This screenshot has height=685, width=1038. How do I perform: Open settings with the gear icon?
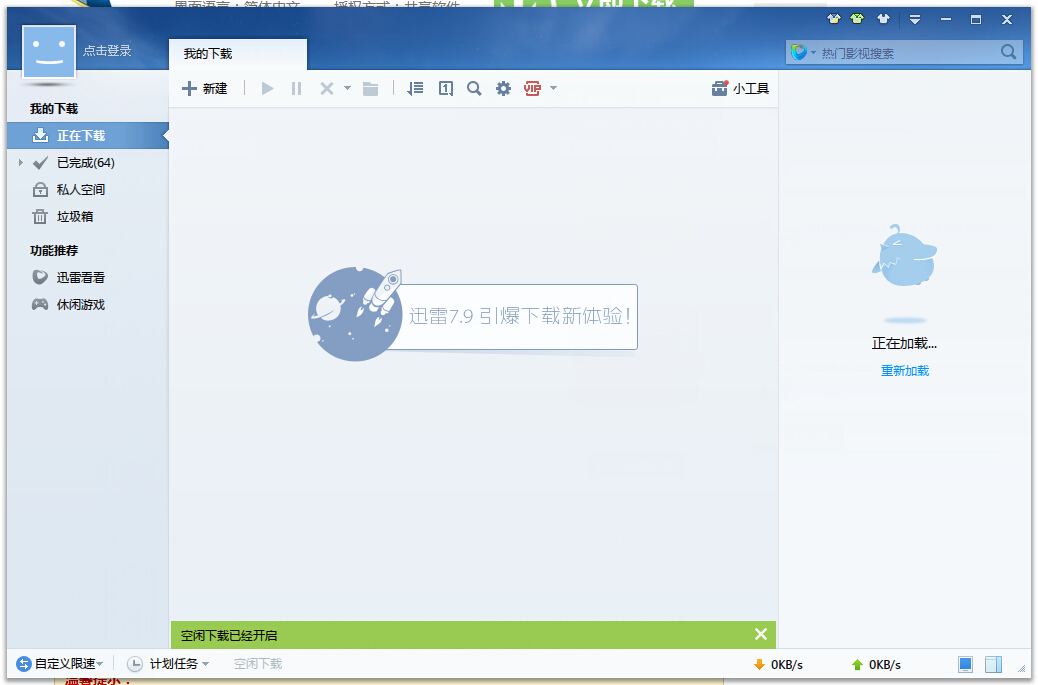click(x=503, y=89)
